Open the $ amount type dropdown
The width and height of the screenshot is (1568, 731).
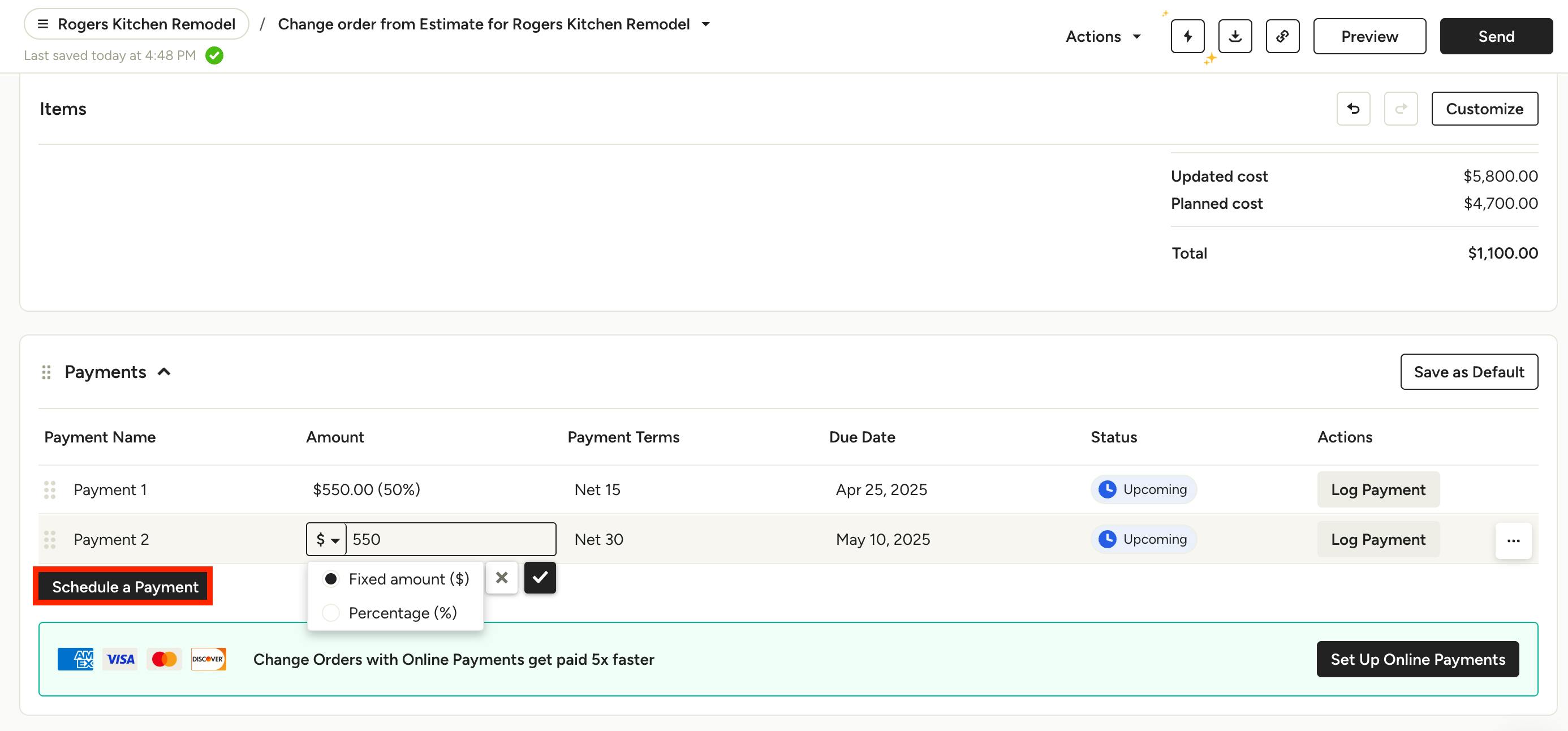(x=327, y=539)
